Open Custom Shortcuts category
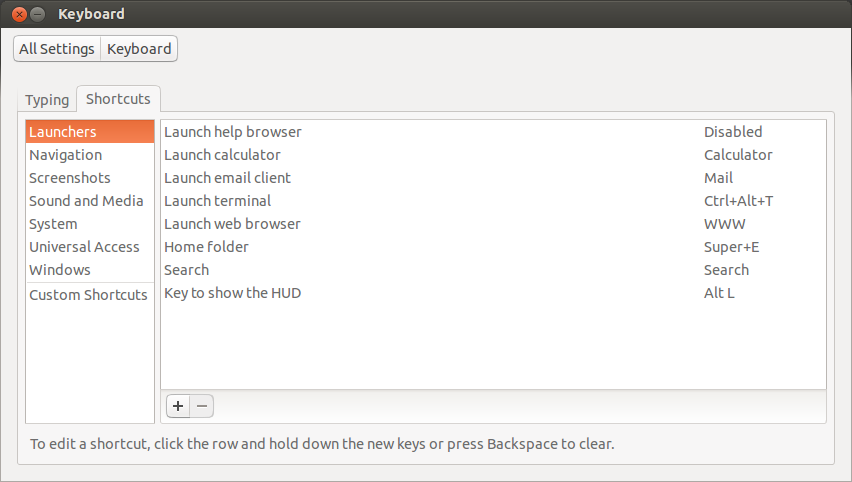 (x=88, y=295)
